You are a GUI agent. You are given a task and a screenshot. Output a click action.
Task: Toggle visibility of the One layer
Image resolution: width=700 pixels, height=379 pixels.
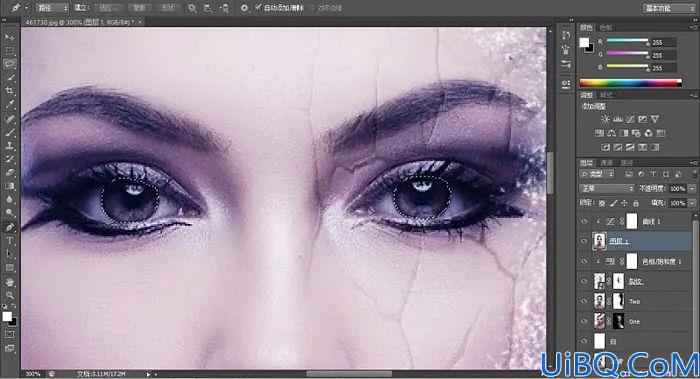584,321
